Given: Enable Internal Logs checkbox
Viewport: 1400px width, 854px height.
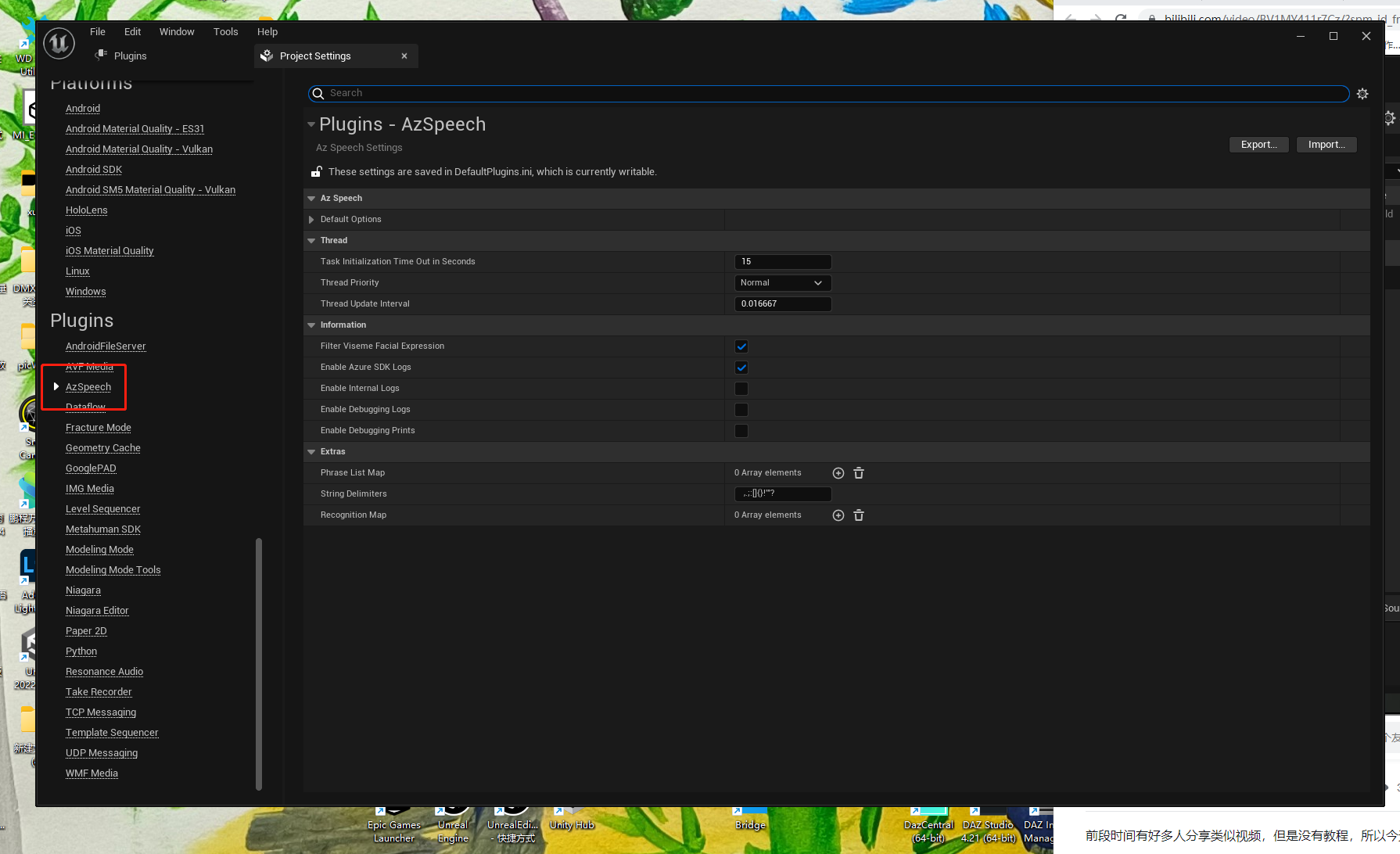Looking at the screenshot, I should pyautogui.click(x=741, y=389).
